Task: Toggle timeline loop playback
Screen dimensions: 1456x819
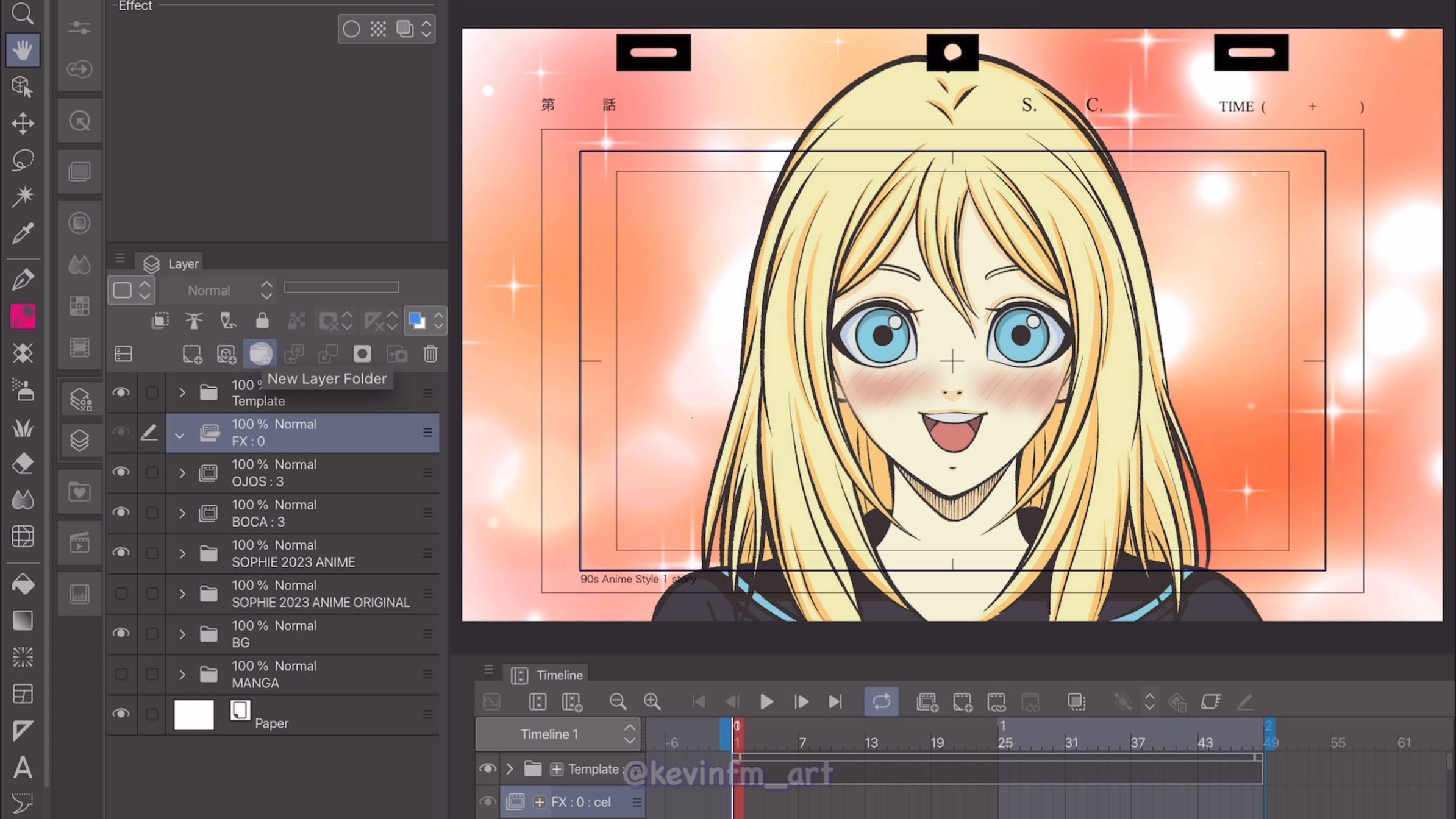Action: [x=881, y=702]
